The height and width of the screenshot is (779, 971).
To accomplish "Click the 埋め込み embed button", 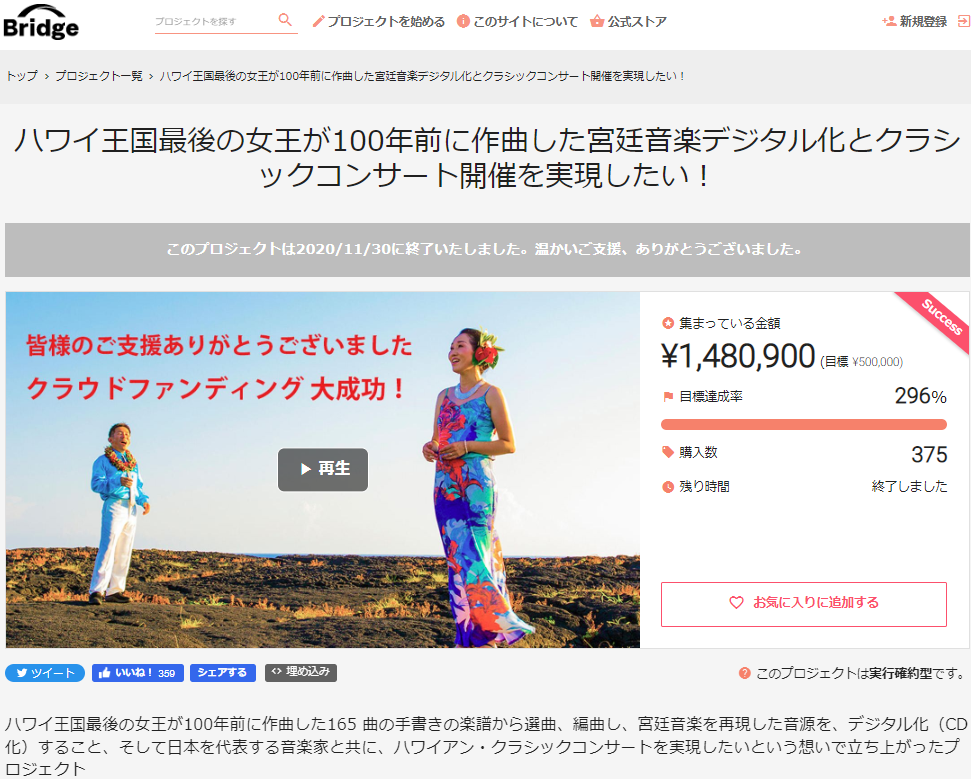I will tap(301, 672).
